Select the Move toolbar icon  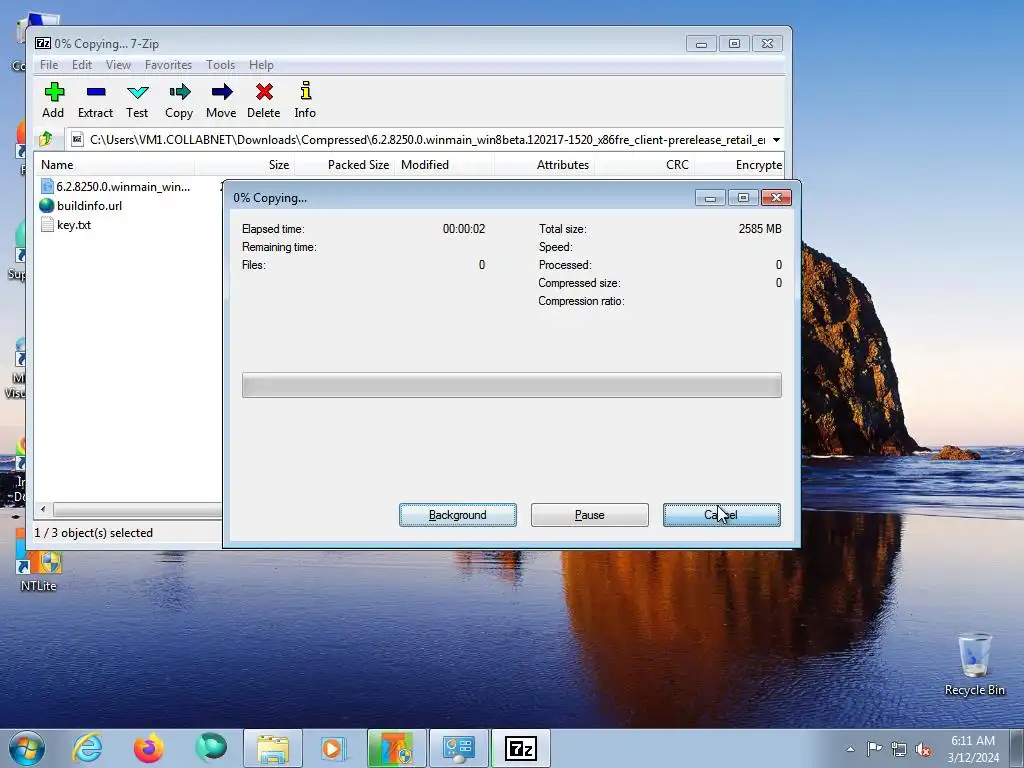point(221,100)
